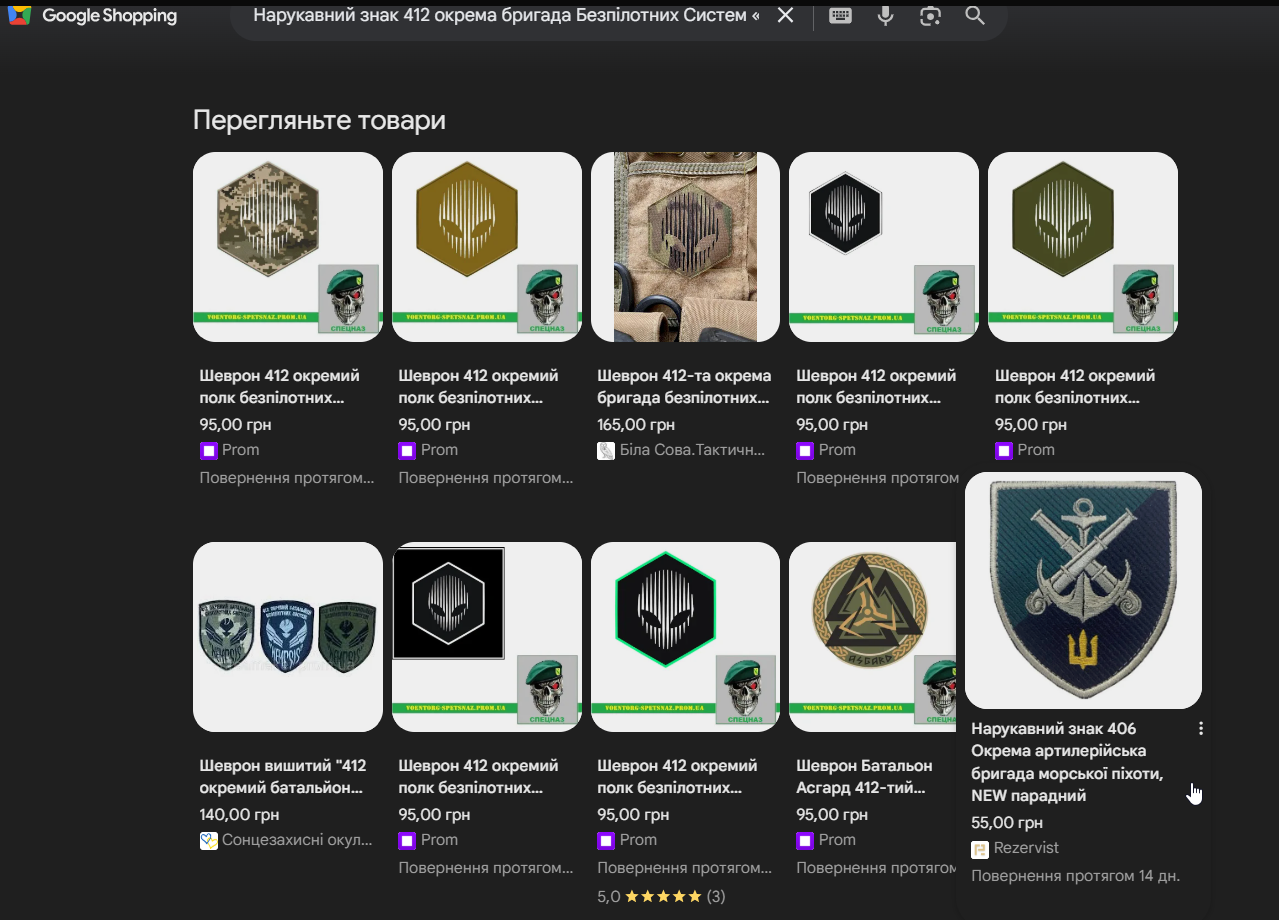Click the Біла Сова seller icon
This screenshot has height=920, width=1279.
(606, 451)
